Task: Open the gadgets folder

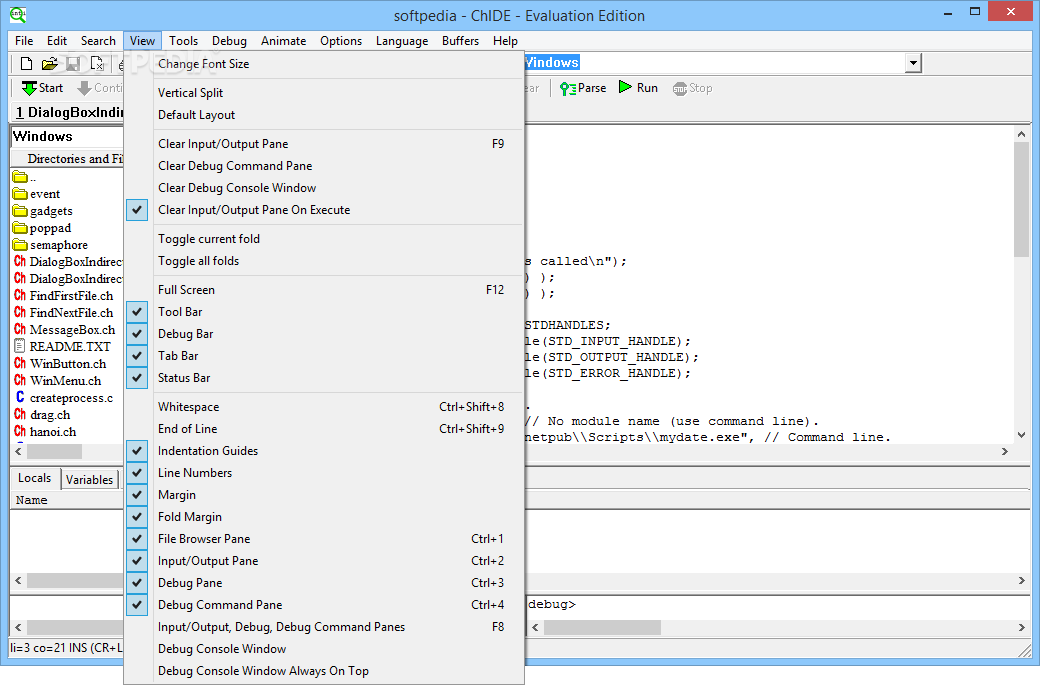Action: pyautogui.click(x=42, y=211)
